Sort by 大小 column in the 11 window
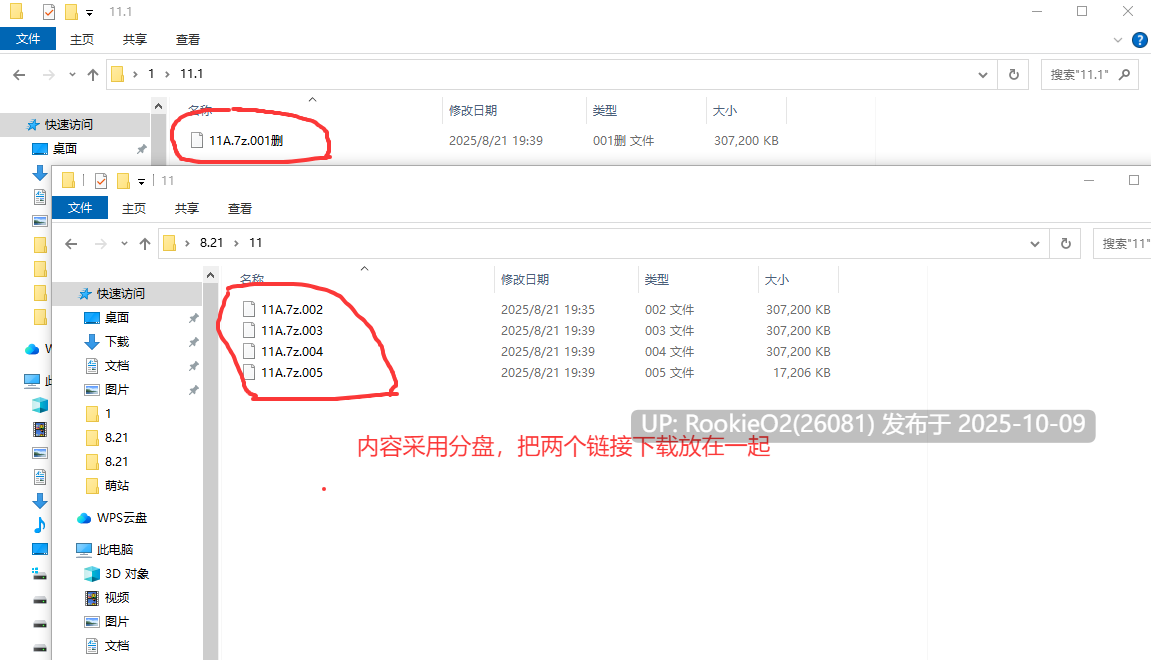1151x660 pixels. point(777,280)
